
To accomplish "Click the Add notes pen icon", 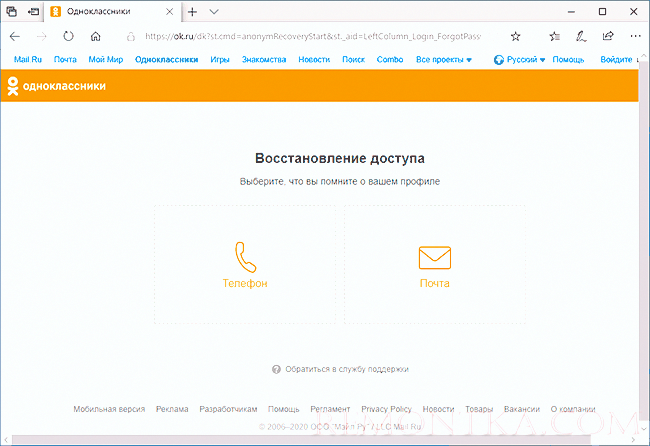I will 581,36.
